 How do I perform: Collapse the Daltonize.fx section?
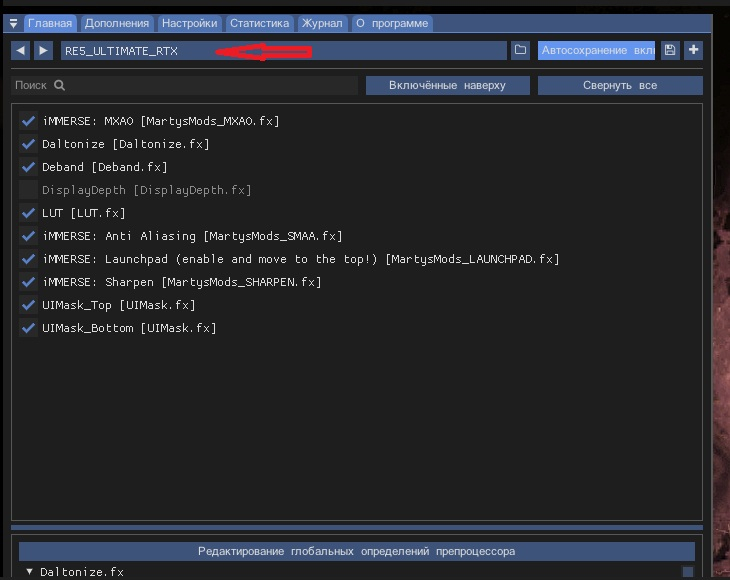pyautogui.click(x=29, y=572)
